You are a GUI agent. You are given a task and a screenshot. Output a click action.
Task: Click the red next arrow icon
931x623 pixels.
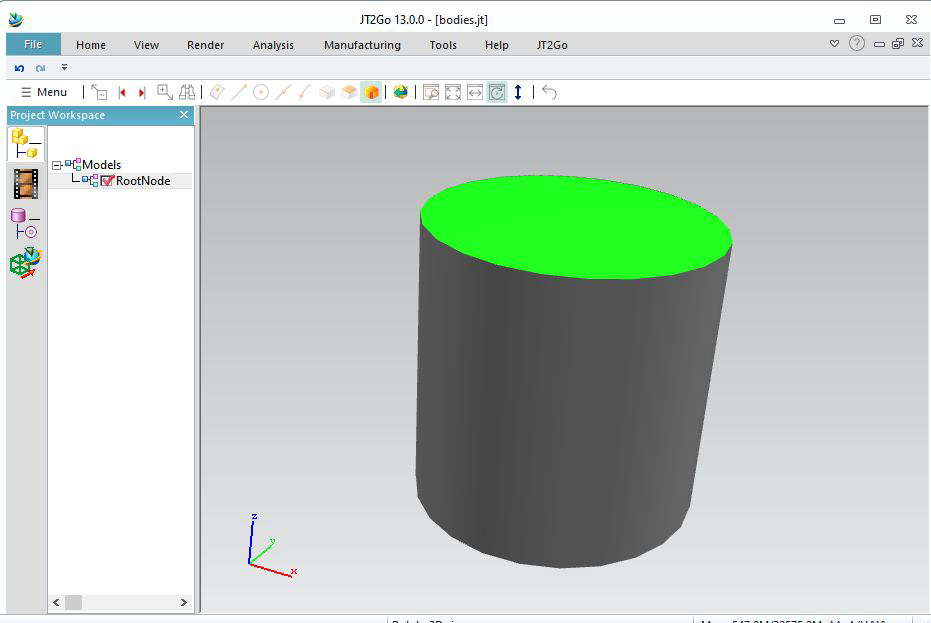click(x=142, y=93)
